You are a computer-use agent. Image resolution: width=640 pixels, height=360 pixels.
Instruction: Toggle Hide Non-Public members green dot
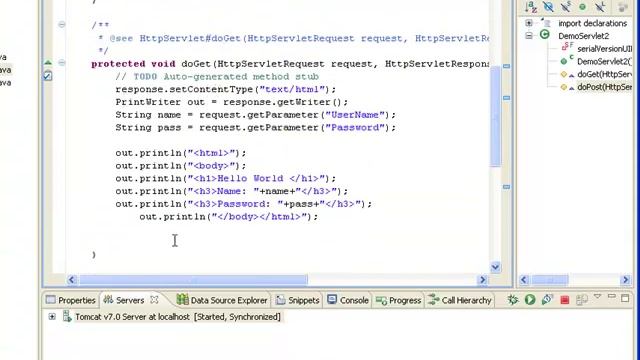coord(582,7)
